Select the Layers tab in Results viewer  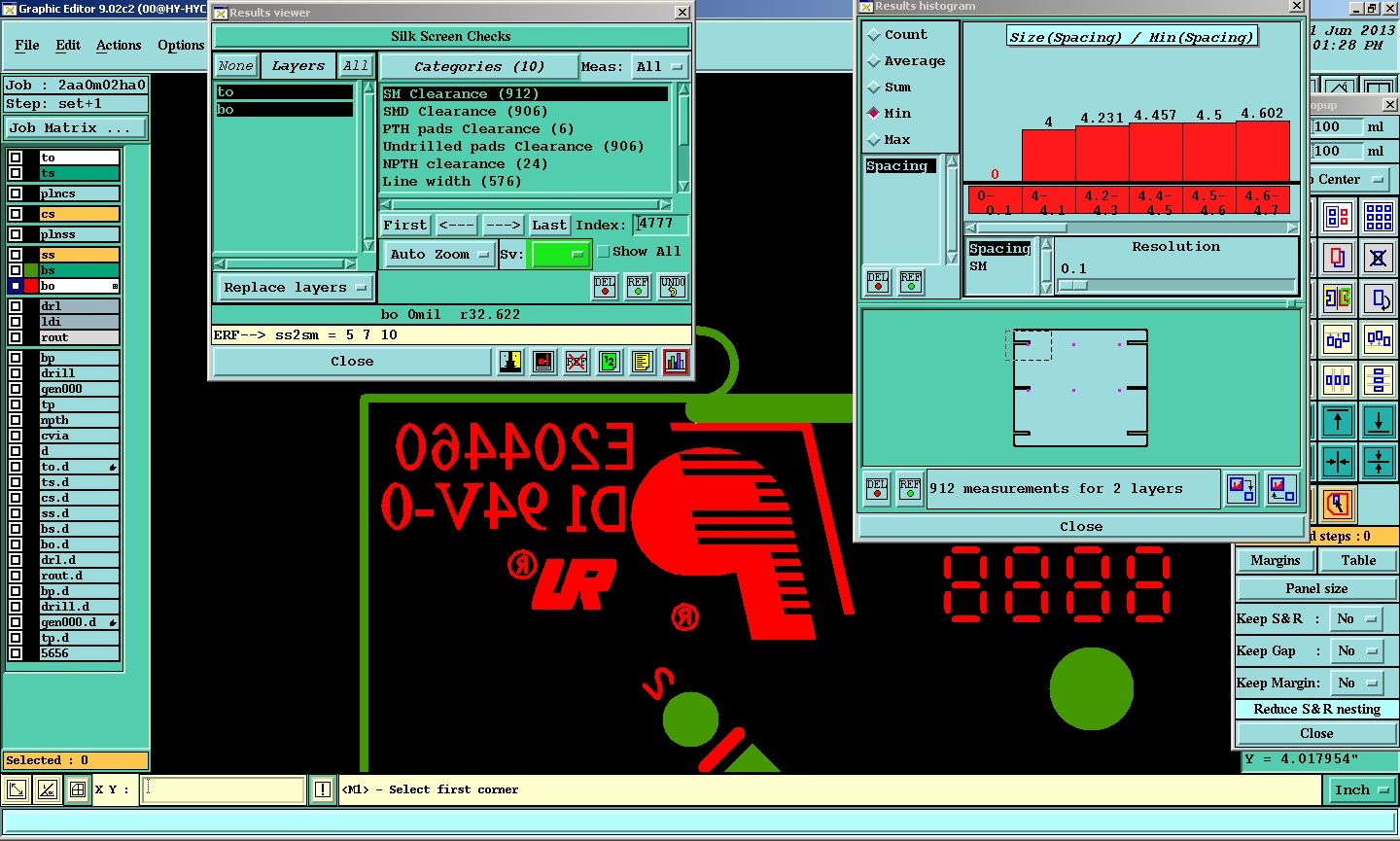298,66
